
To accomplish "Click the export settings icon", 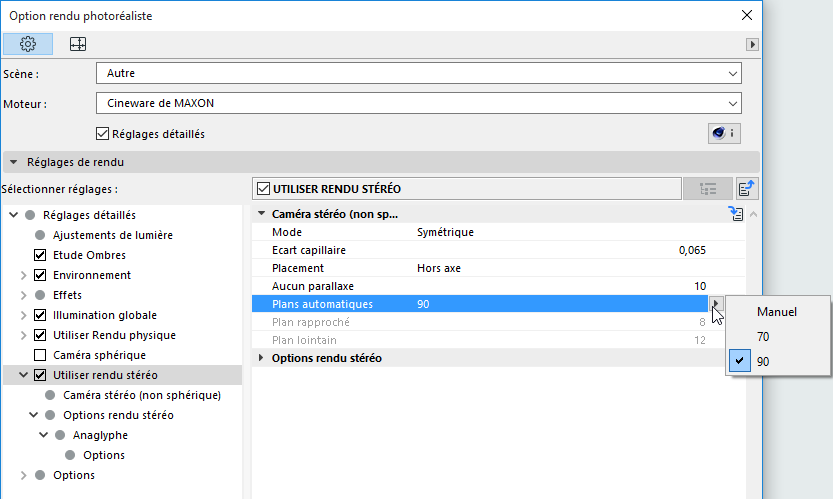I will point(746,189).
